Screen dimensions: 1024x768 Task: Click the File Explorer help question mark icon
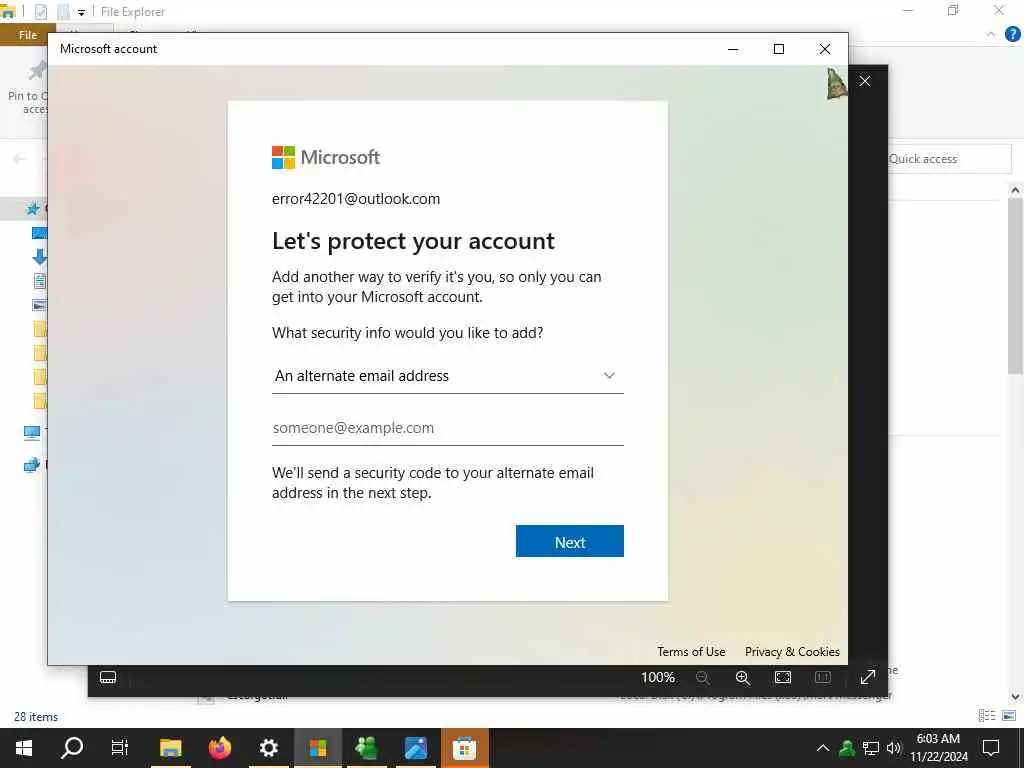click(x=1013, y=35)
